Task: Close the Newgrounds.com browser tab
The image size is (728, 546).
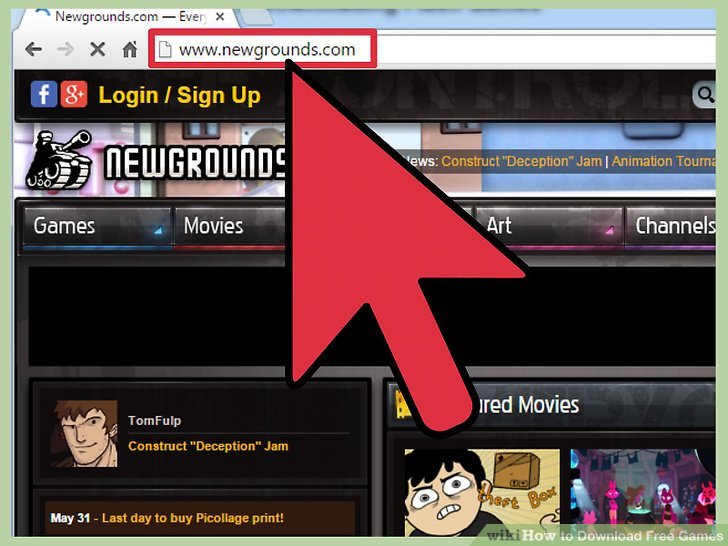Action: pos(220,17)
